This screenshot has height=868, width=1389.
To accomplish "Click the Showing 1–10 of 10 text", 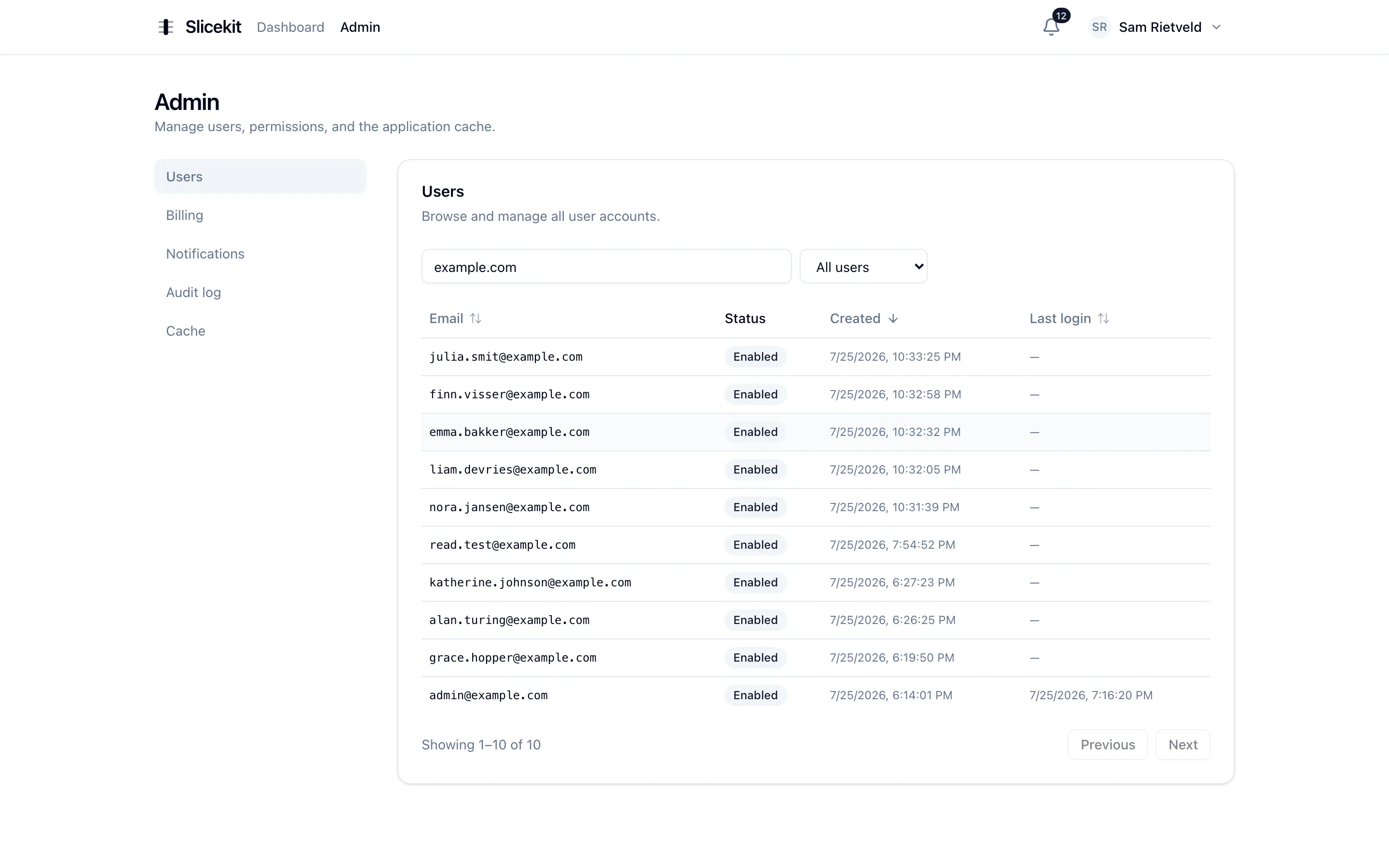I will [x=481, y=745].
